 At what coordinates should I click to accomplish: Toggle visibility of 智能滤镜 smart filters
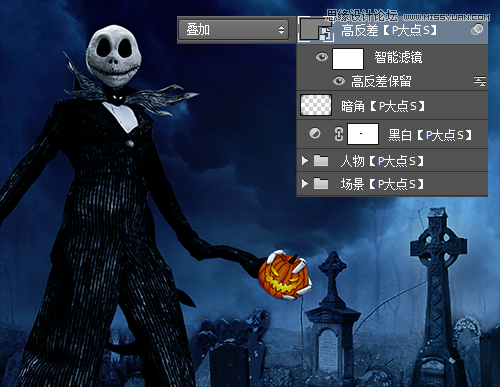(322, 57)
